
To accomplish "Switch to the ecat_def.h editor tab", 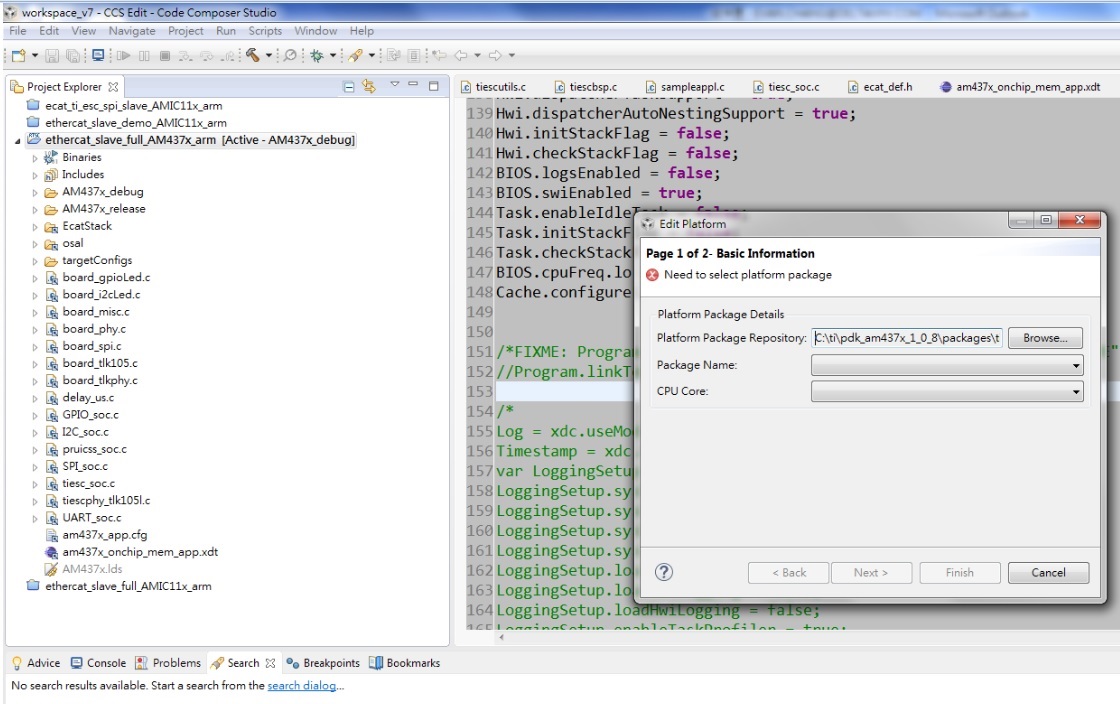I will point(880,86).
